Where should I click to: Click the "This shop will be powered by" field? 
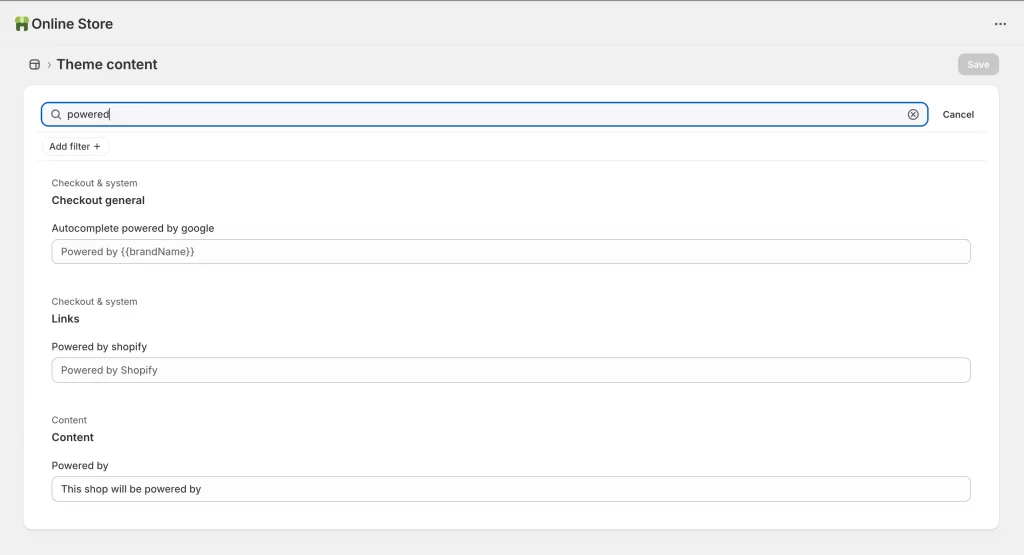510,489
